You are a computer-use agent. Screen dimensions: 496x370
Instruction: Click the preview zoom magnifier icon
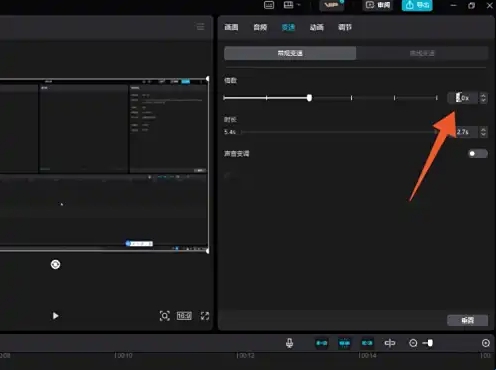click(165, 316)
